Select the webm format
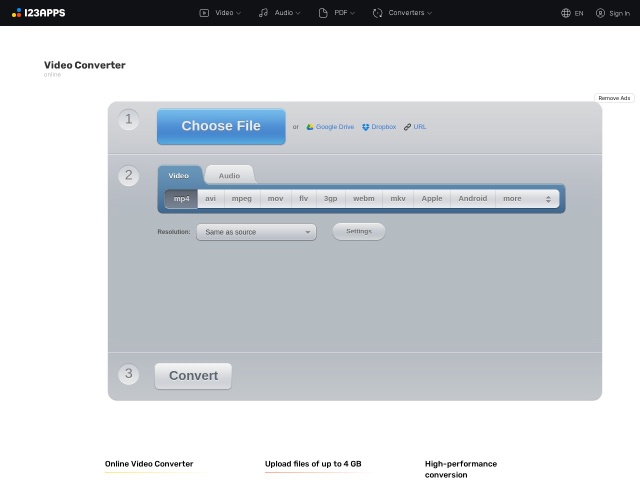Viewport: 640px width, 480px height. (x=364, y=199)
